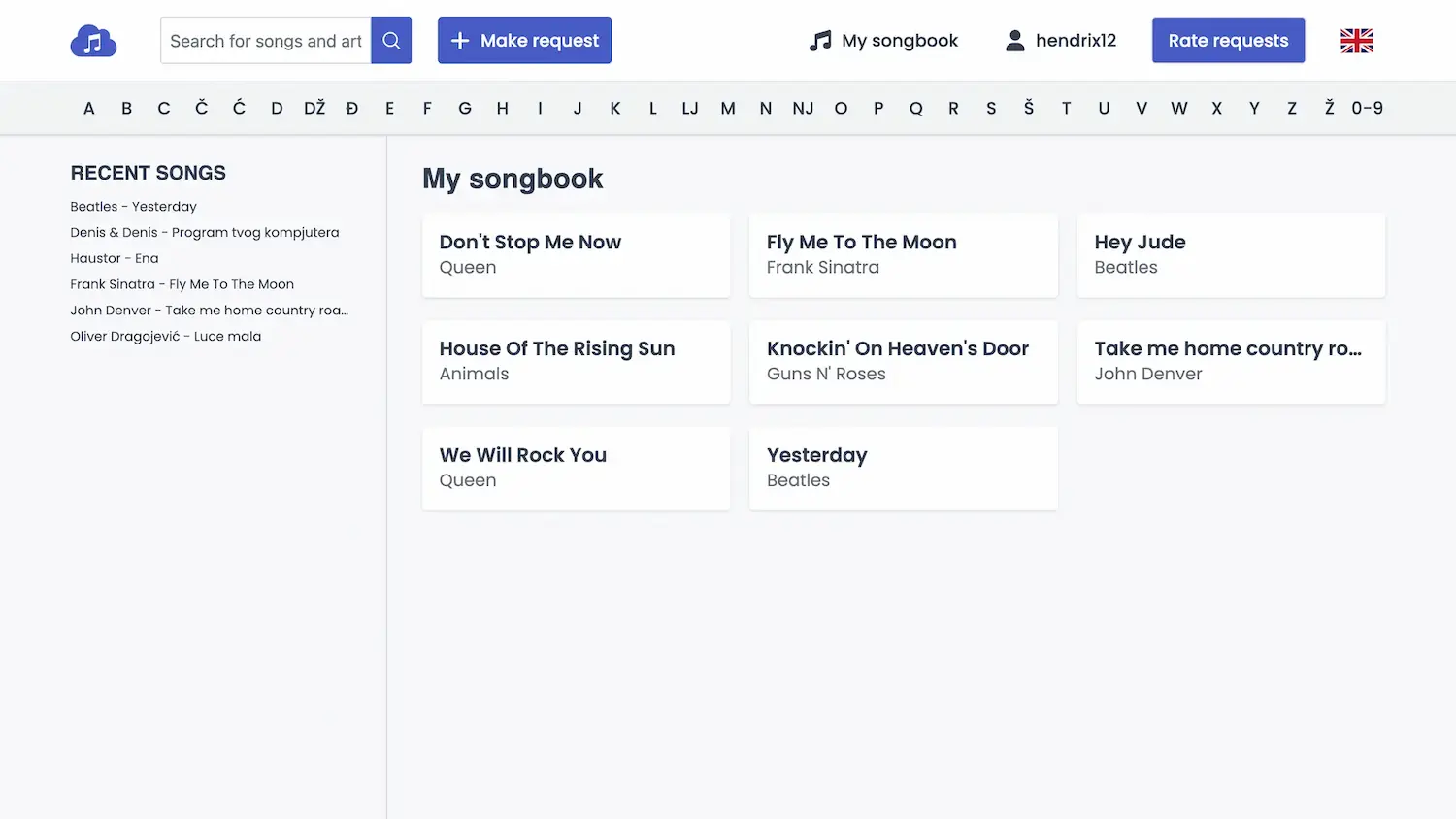
Task: Browse songs starting with Y
Action: pyautogui.click(x=1254, y=109)
